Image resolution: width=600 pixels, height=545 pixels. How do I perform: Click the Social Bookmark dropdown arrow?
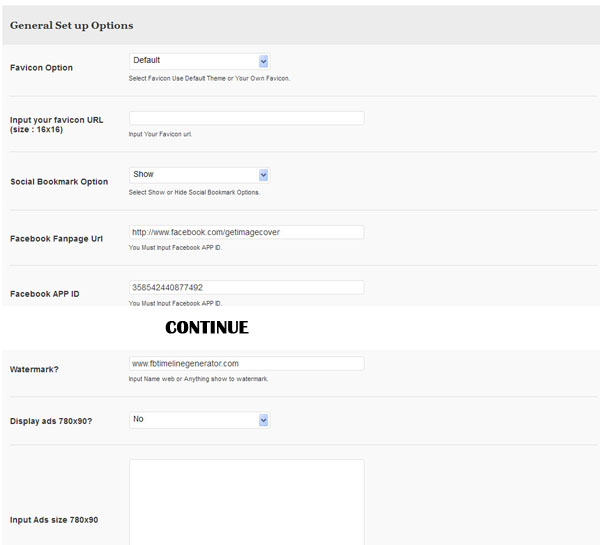[263, 175]
